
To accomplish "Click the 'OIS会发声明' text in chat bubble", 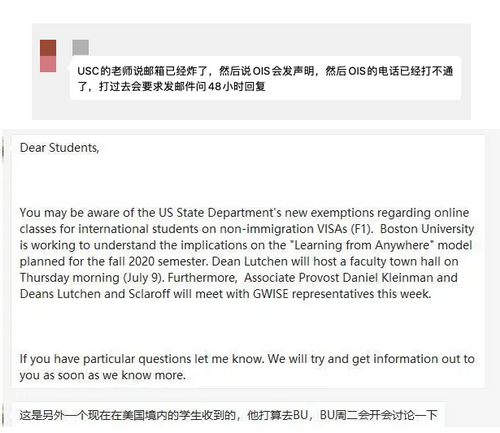I will point(283,71).
